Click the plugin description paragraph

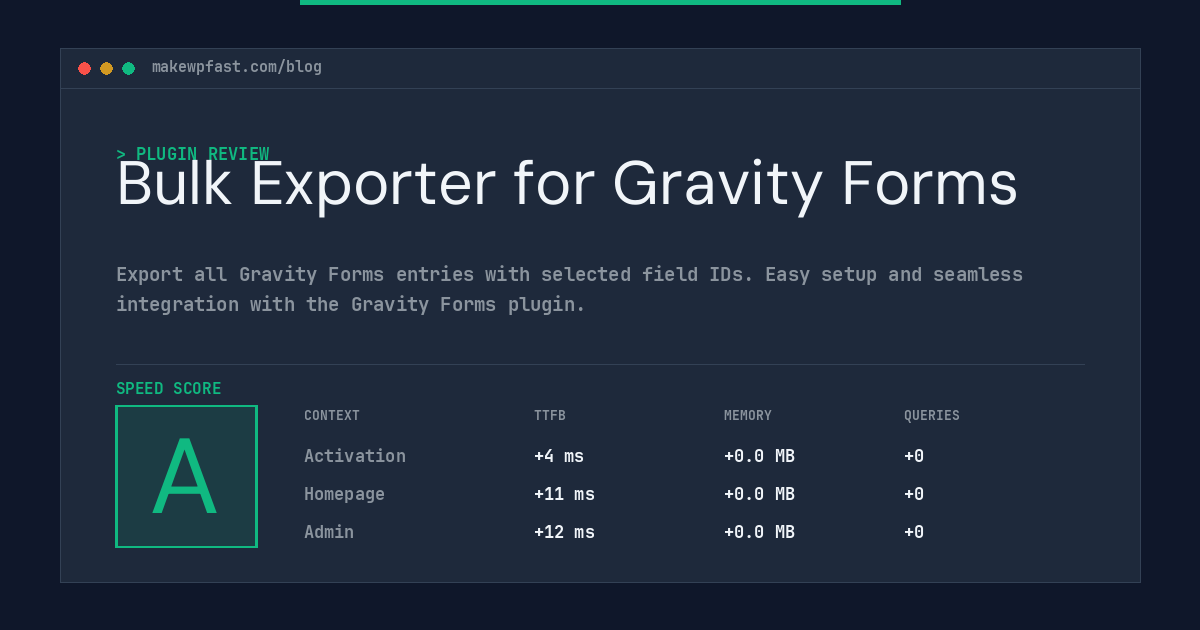click(570, 289)
